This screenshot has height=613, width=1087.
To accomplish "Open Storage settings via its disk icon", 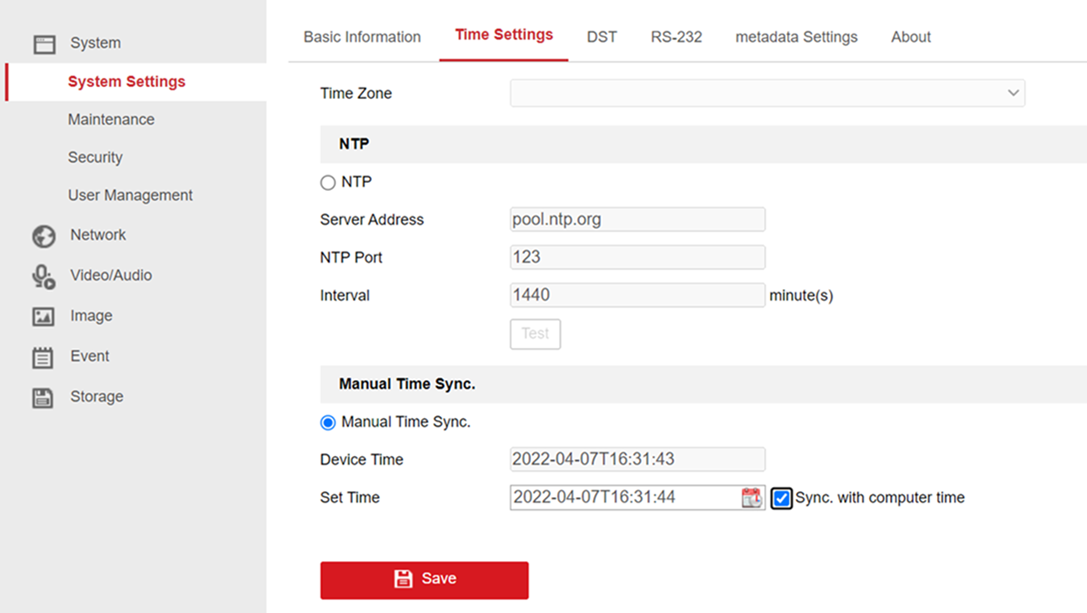I will (43, 396).
